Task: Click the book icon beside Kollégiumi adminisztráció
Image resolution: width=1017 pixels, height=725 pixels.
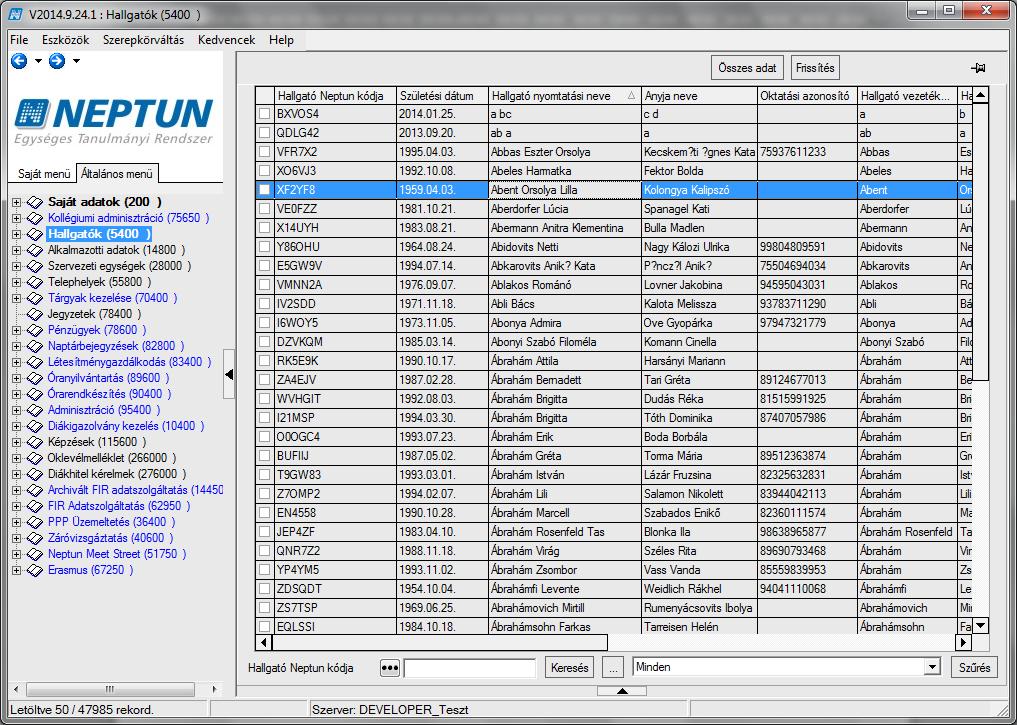Action: [34, 219]
